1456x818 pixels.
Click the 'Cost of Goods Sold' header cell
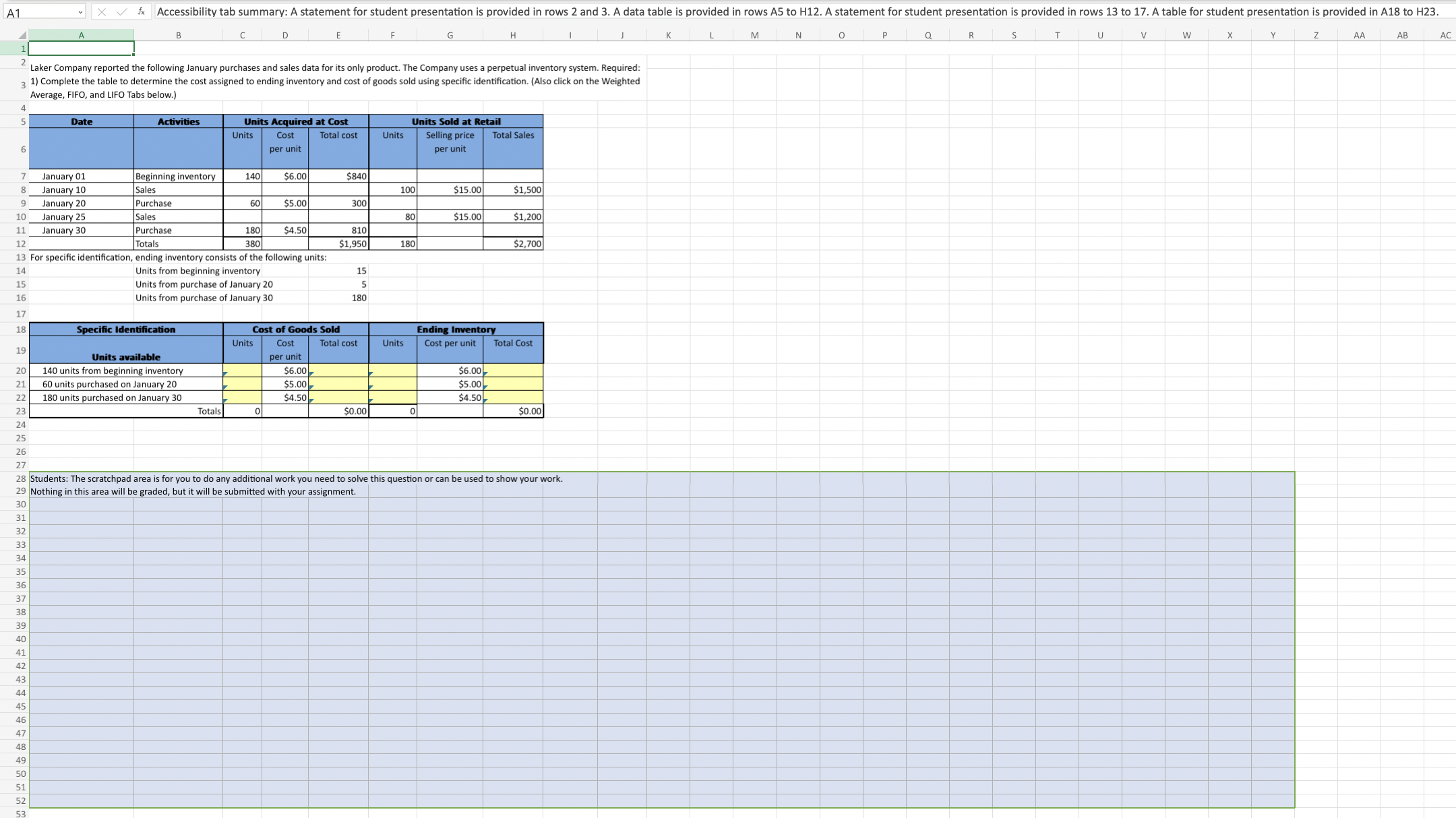[296, 329]
